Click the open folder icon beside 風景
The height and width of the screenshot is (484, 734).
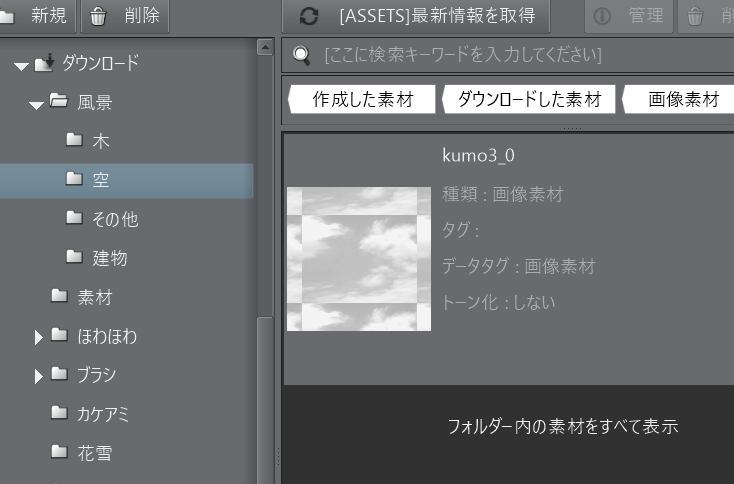pyautogui.click(x=59, y=101)
